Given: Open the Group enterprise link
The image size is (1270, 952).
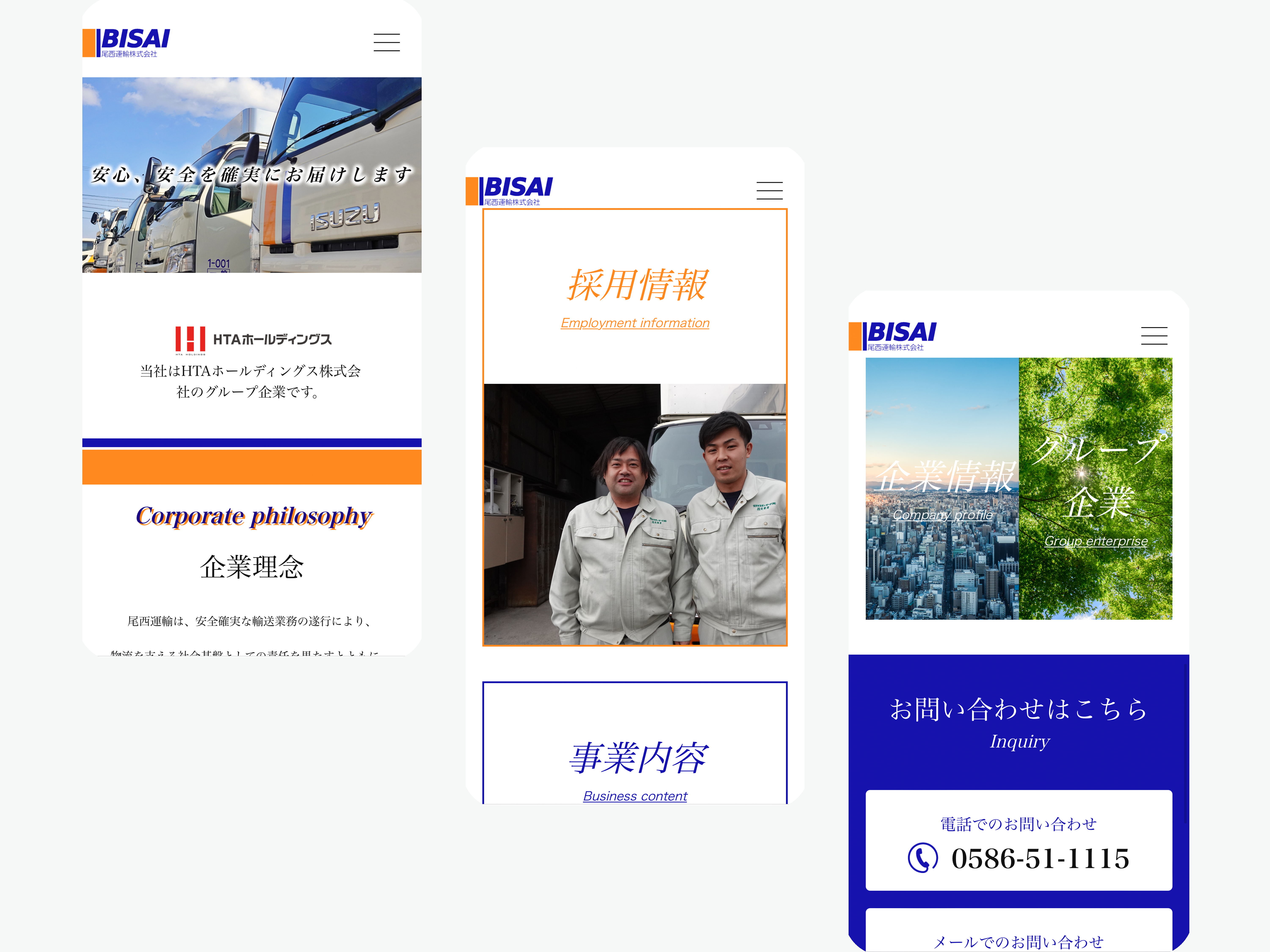Looking at the screenshot, I should (x=1096, y=541).
